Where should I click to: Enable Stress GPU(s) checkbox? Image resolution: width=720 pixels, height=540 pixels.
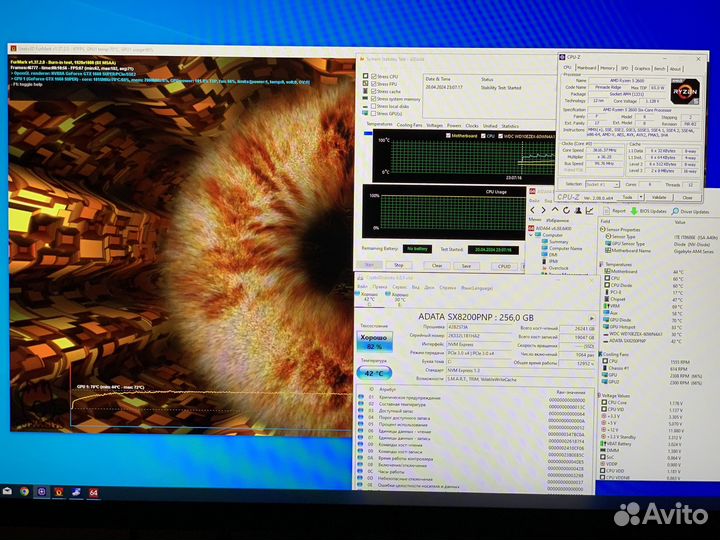tap(374, 113)
